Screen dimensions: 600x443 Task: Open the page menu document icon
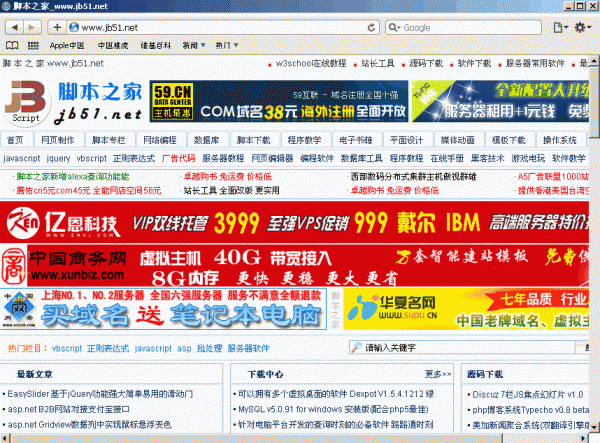(560, 28)
